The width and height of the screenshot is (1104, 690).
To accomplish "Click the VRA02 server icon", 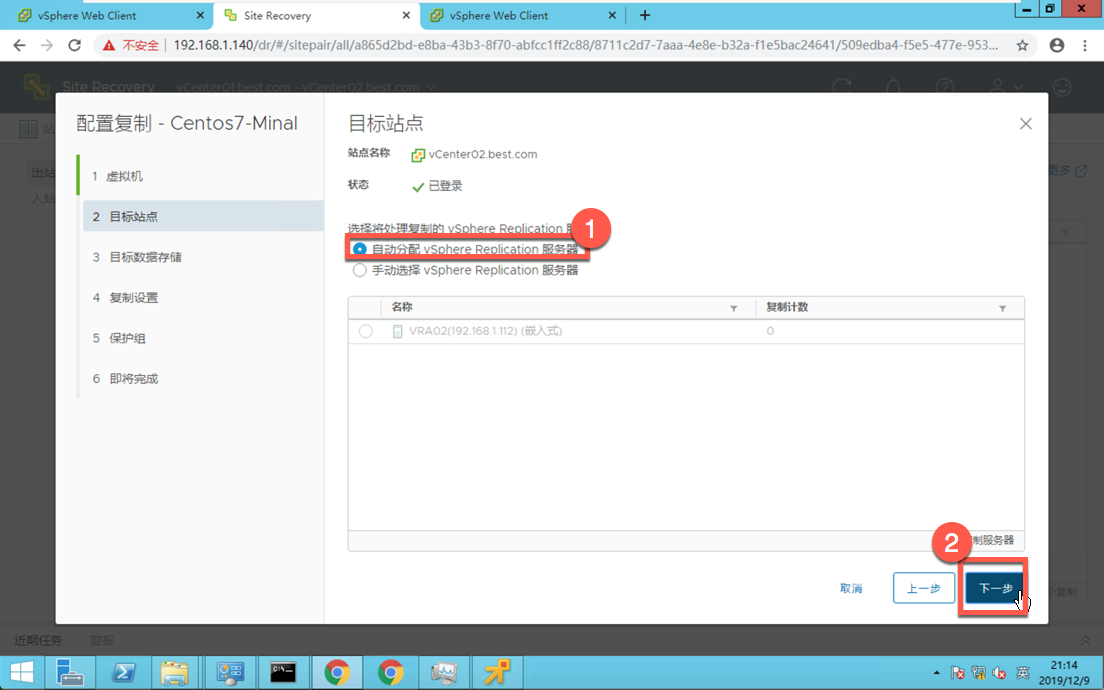I will pyautogui.click(x=397, y=331).
